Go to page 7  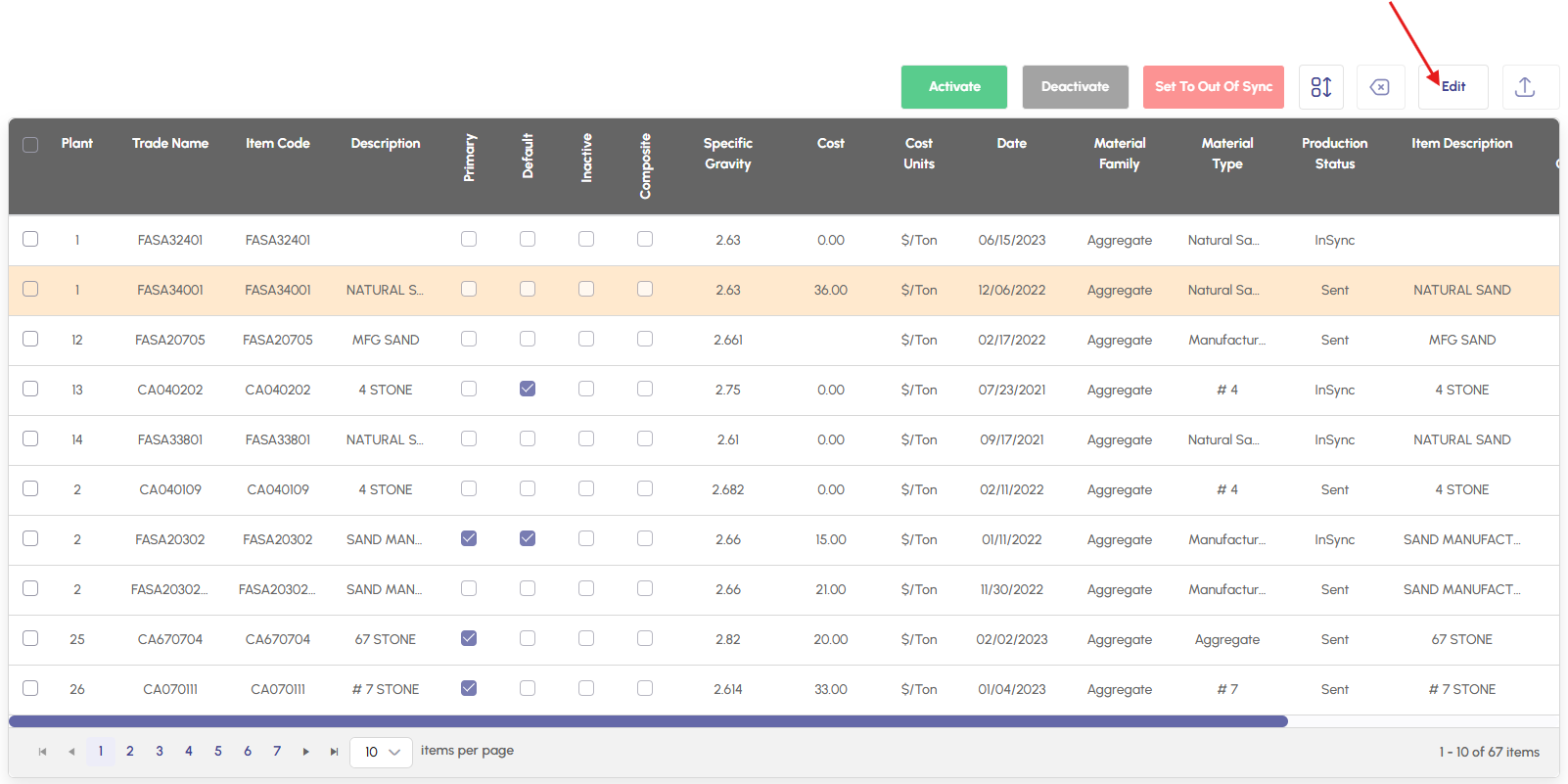(277, 752)
